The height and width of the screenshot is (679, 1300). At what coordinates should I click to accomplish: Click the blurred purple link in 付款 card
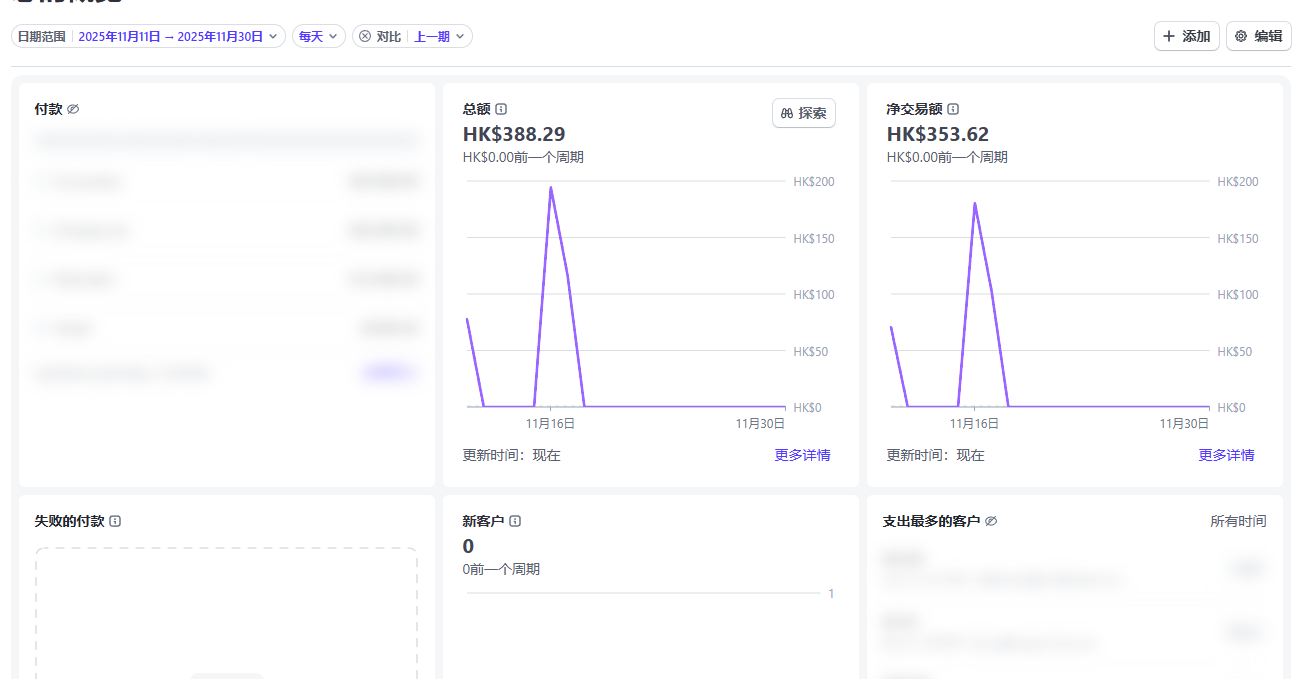(x=387, y=373)
